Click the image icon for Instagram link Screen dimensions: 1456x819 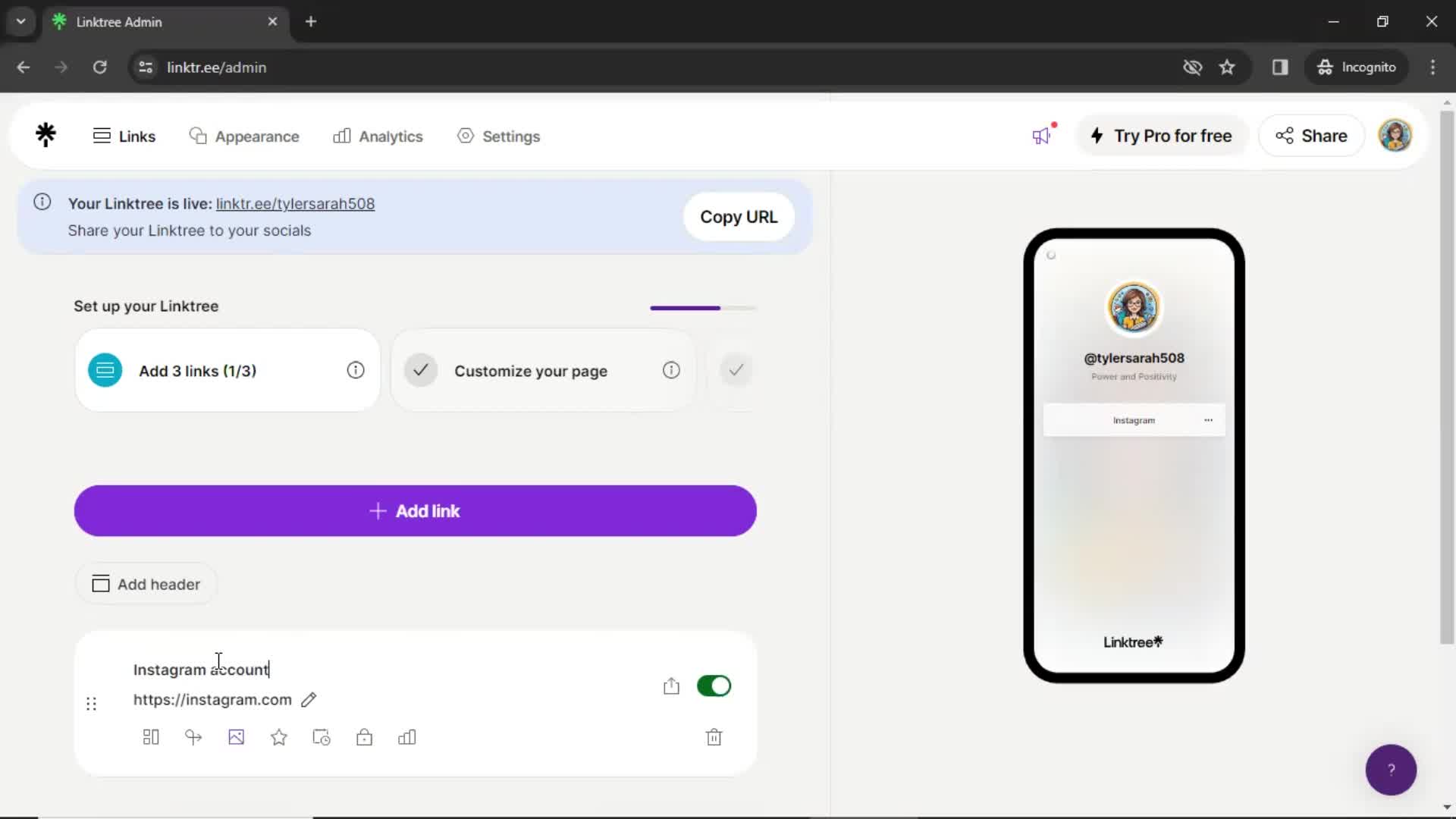click(x=236, y=737)
